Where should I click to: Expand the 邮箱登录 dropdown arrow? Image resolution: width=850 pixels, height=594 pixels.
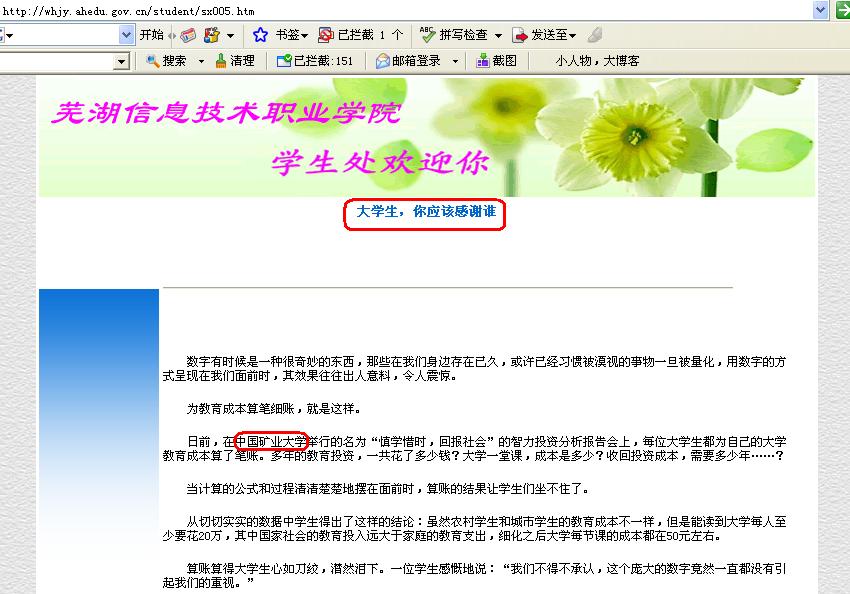[455, 61]
